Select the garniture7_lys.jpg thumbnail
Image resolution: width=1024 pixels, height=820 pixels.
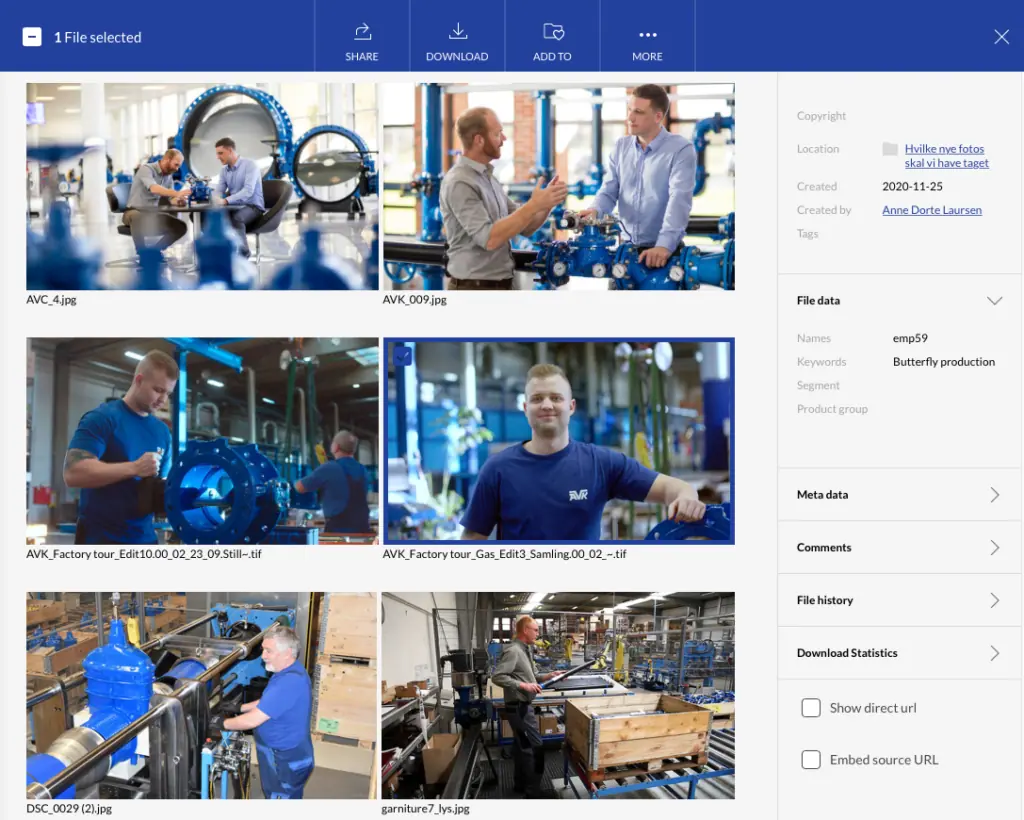(x=558, y=695)
